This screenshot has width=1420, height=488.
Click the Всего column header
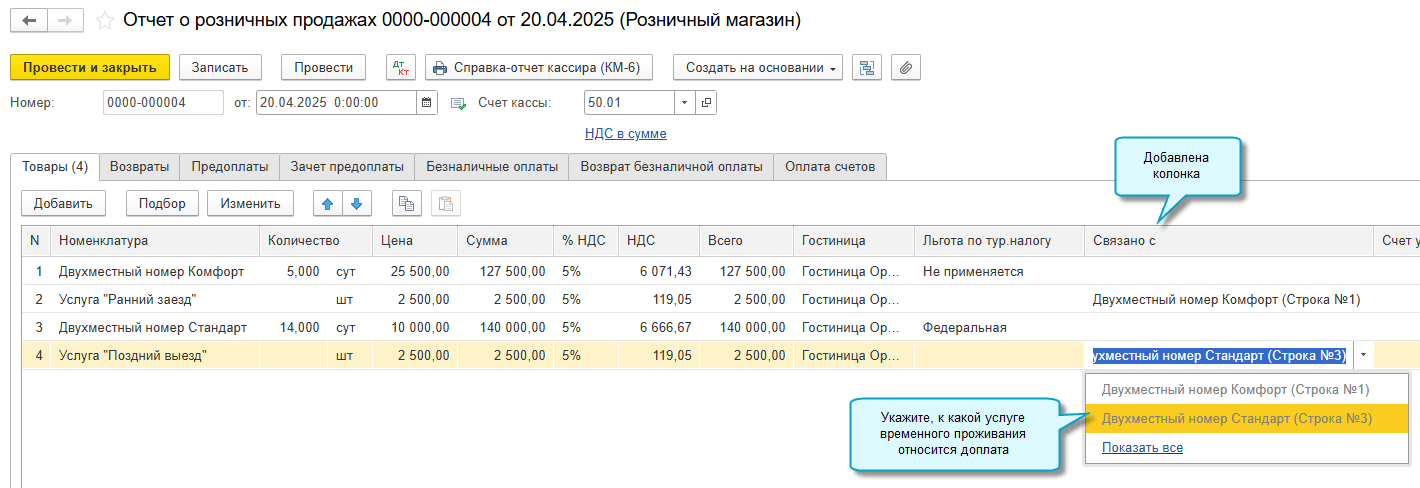746,240
